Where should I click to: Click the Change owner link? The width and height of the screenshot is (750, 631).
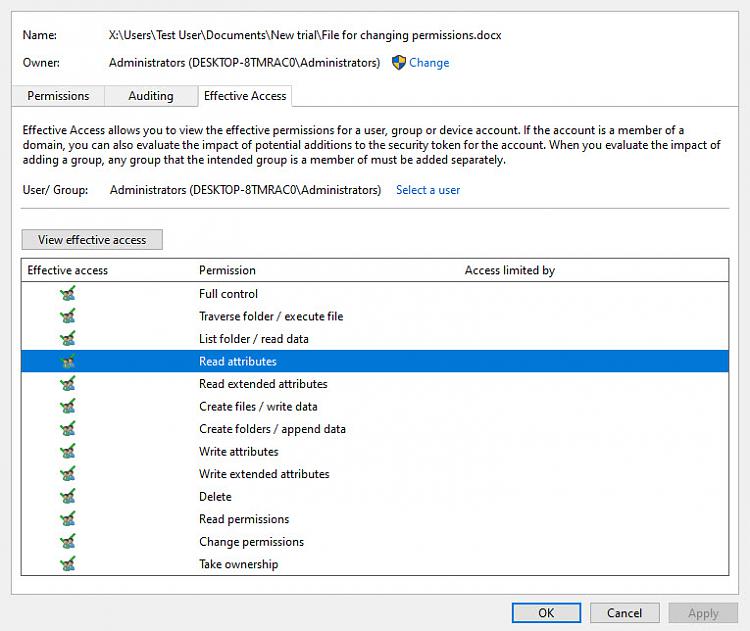pyautogui.click(x=429, y=63)
